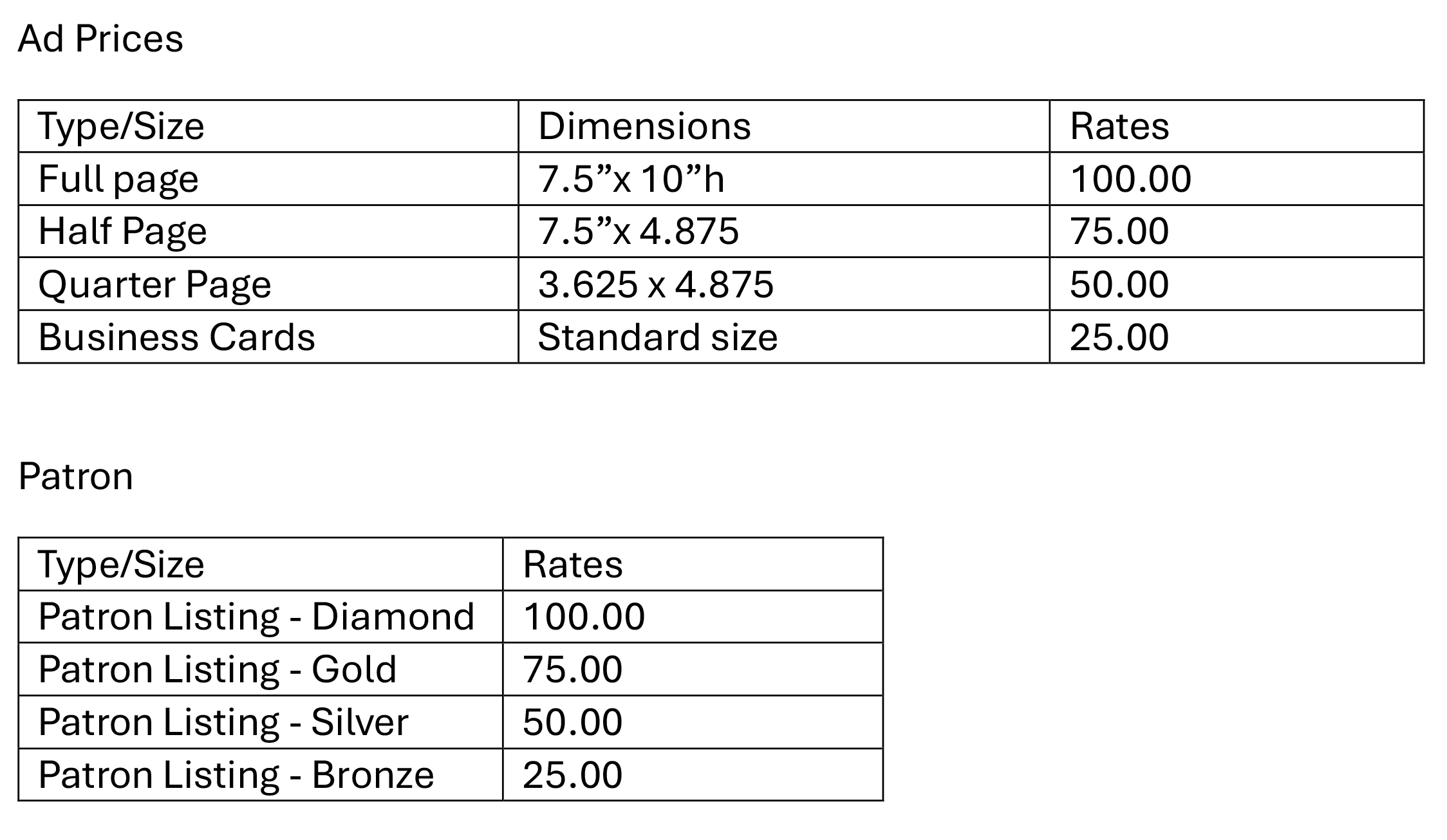Select the Patron Listing - Gold cell
1447x840 pixels.
point(217,669)
